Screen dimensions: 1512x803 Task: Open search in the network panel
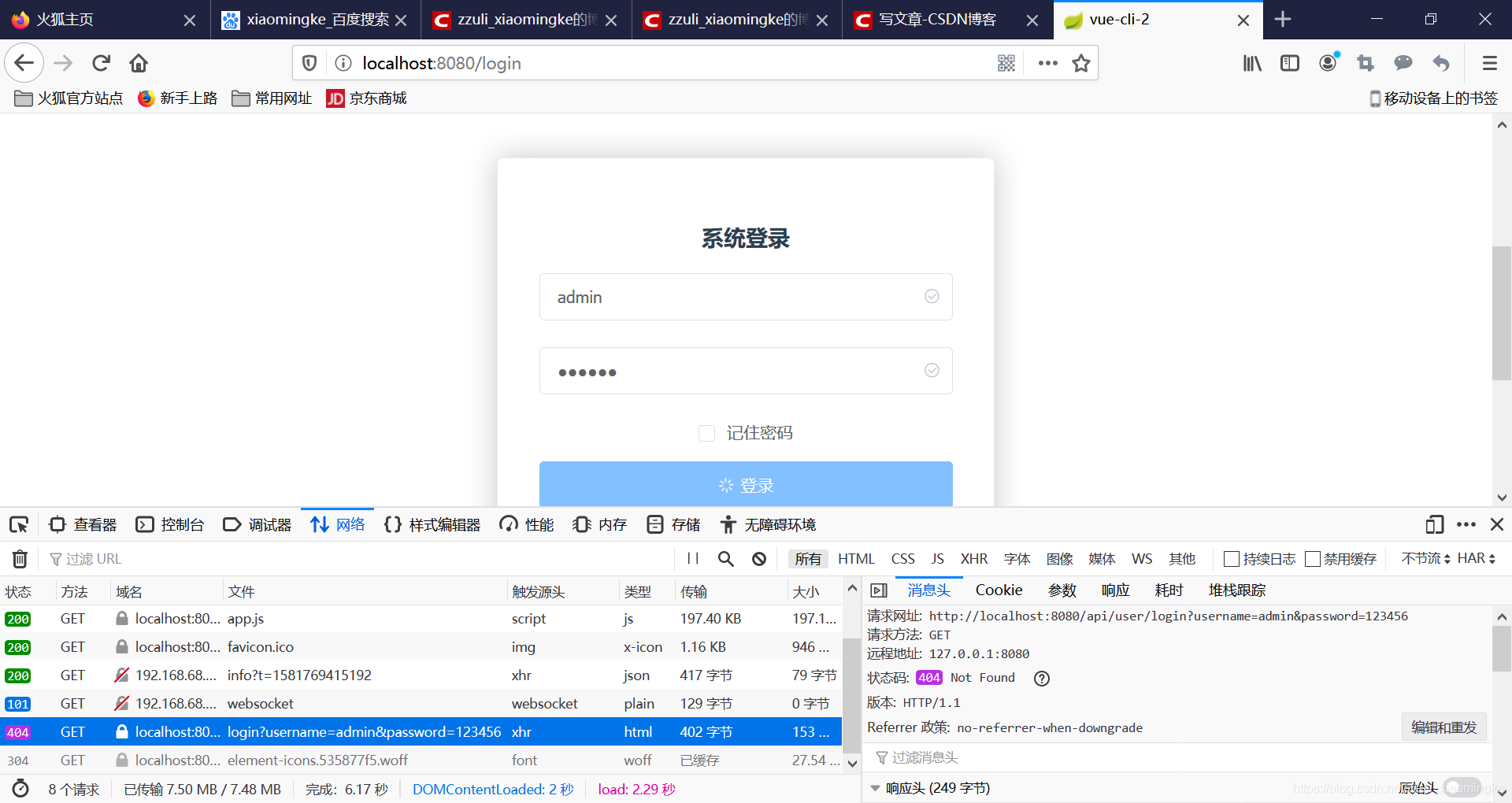(x=726, y=558)
